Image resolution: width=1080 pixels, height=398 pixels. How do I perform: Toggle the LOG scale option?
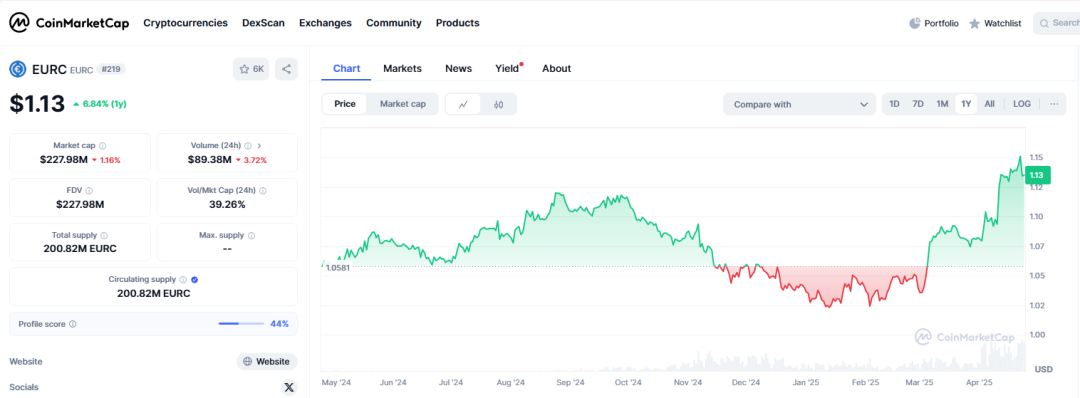click(1022, 104)
